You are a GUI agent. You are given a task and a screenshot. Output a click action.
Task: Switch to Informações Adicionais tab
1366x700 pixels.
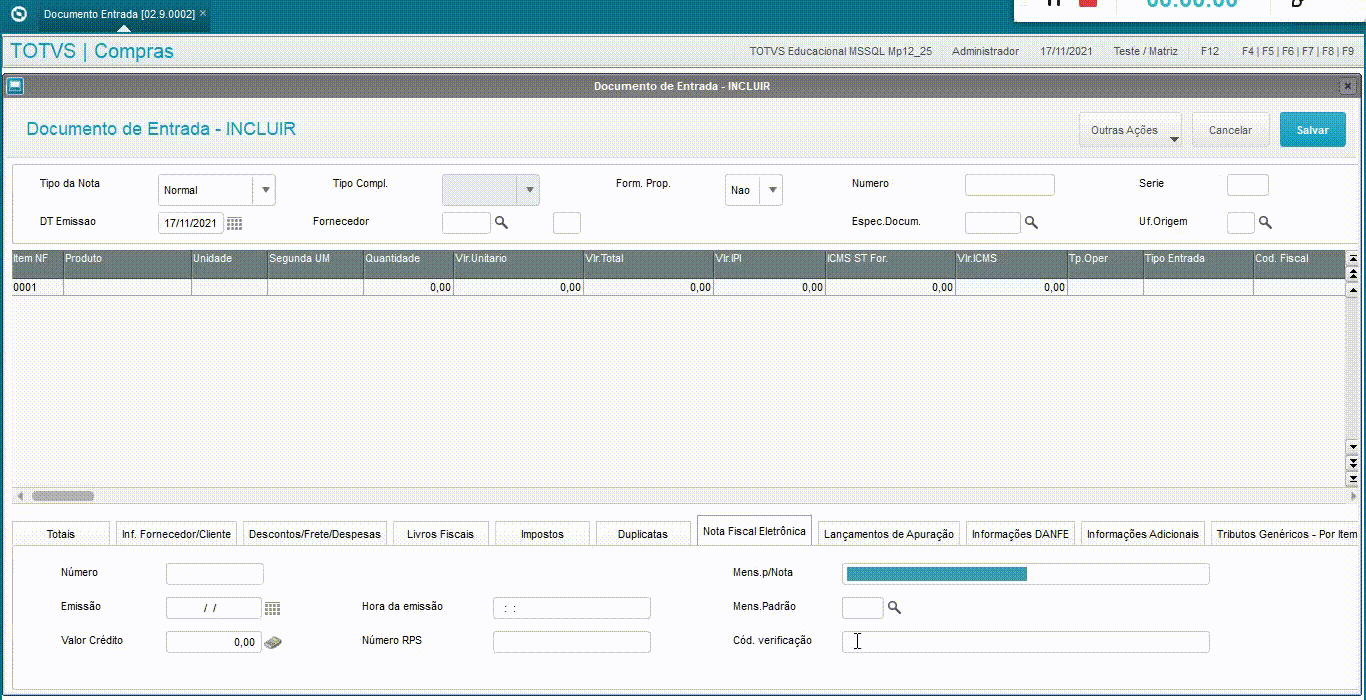1143,534
